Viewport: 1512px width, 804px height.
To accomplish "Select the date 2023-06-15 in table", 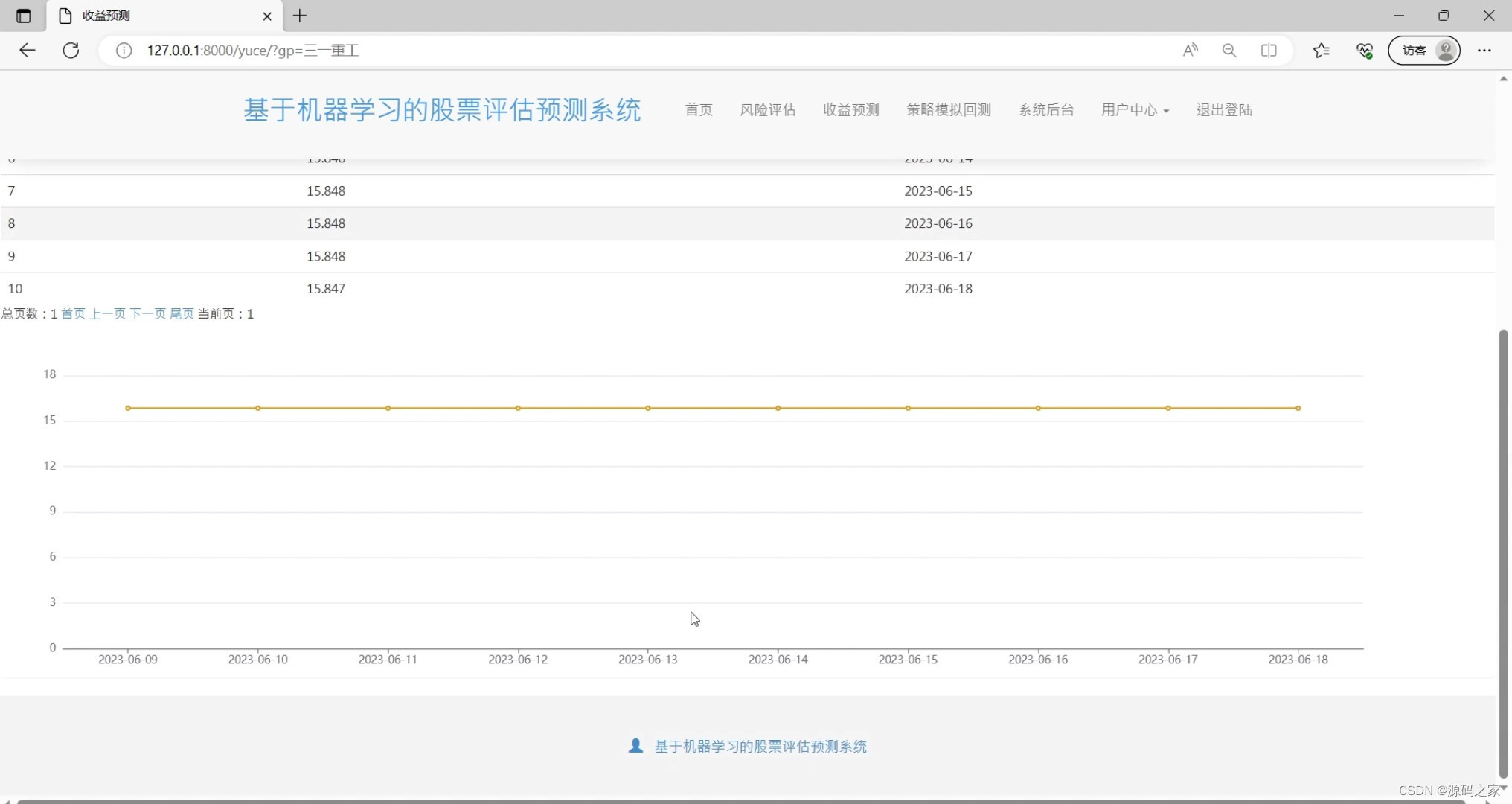I will click(938, 191).
